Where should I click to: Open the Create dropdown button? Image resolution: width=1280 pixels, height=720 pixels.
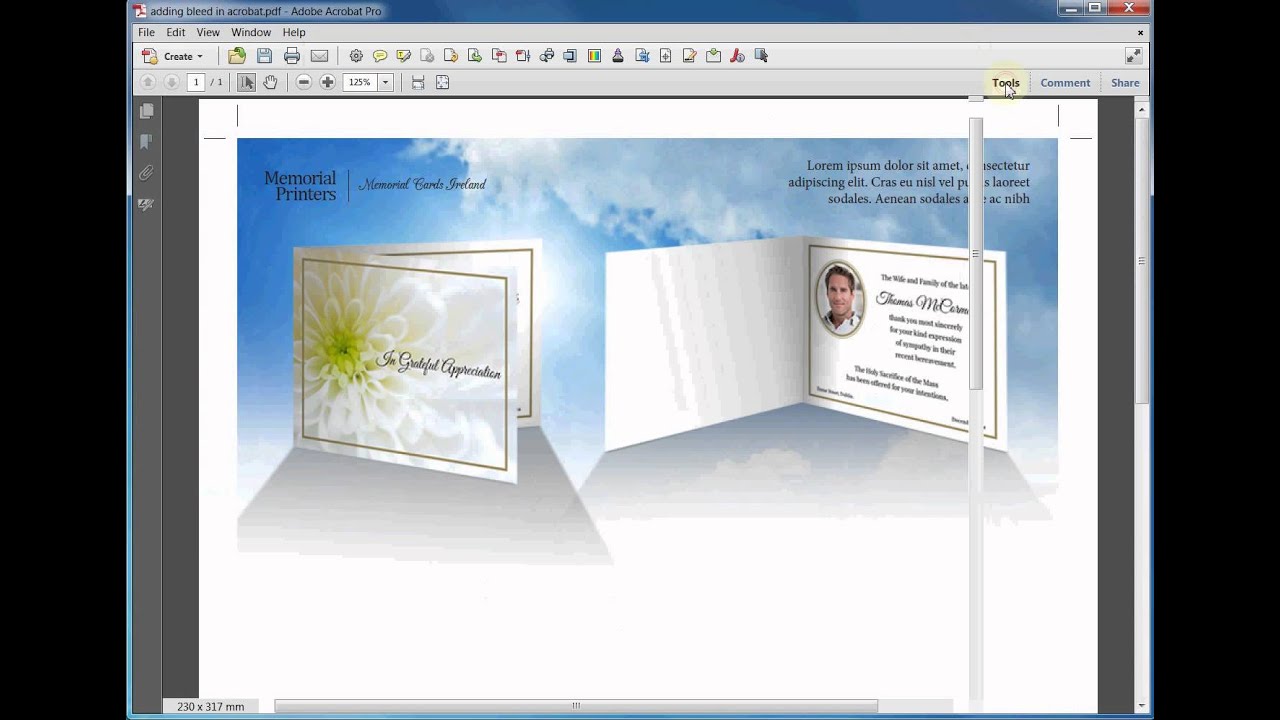[173, 56]
